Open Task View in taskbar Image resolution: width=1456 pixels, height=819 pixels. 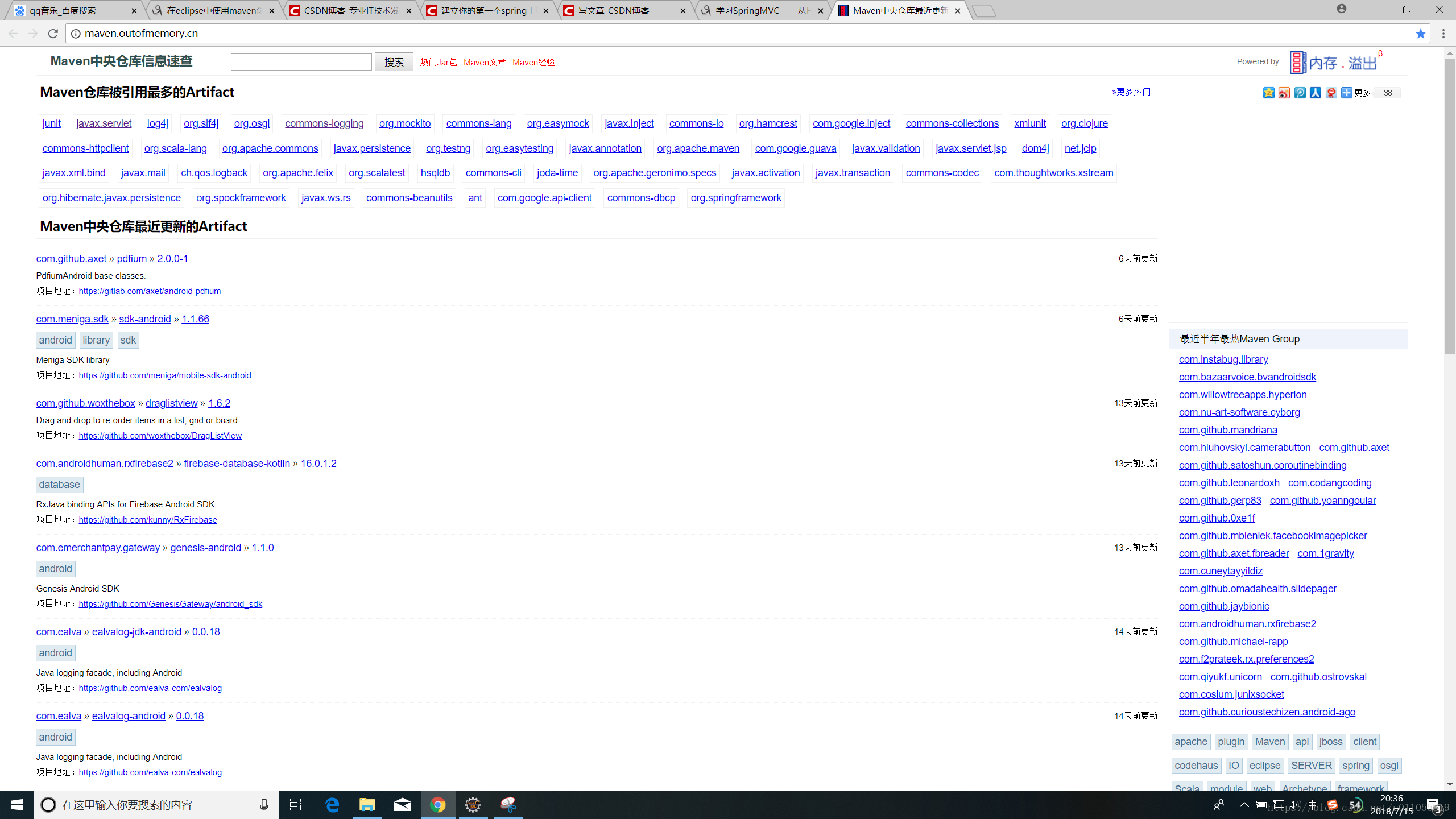point(296,805)
